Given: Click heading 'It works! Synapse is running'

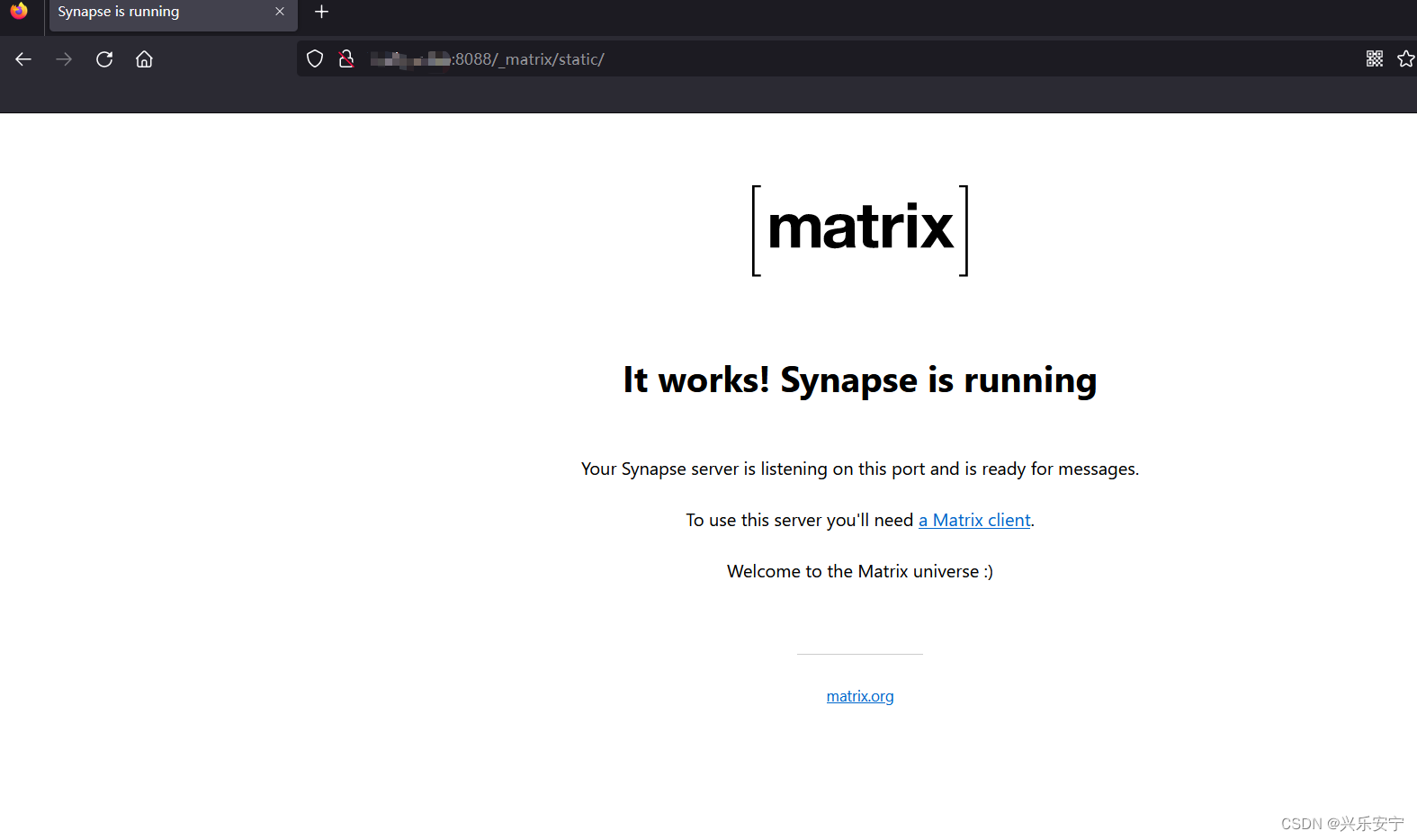Looking at the screenshot, I should click(860, 380).
